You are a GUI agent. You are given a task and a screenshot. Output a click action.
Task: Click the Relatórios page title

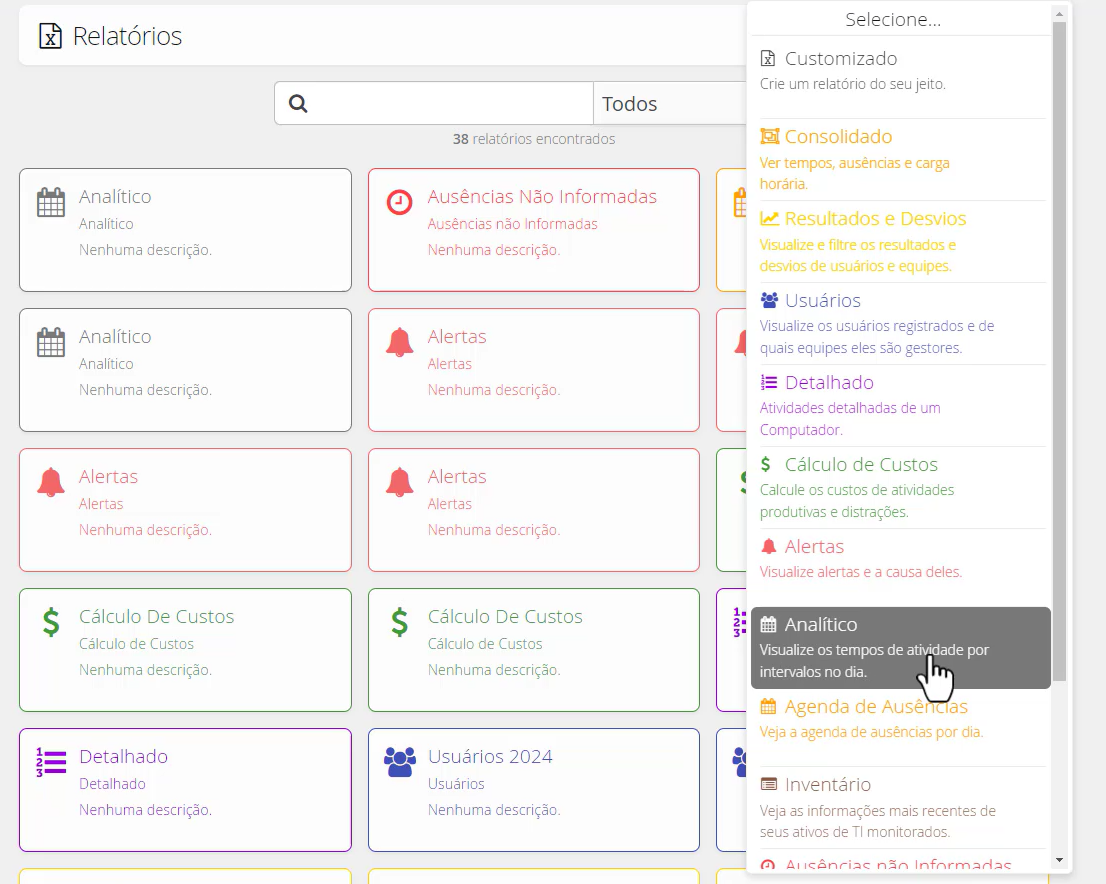pos(128,36)
